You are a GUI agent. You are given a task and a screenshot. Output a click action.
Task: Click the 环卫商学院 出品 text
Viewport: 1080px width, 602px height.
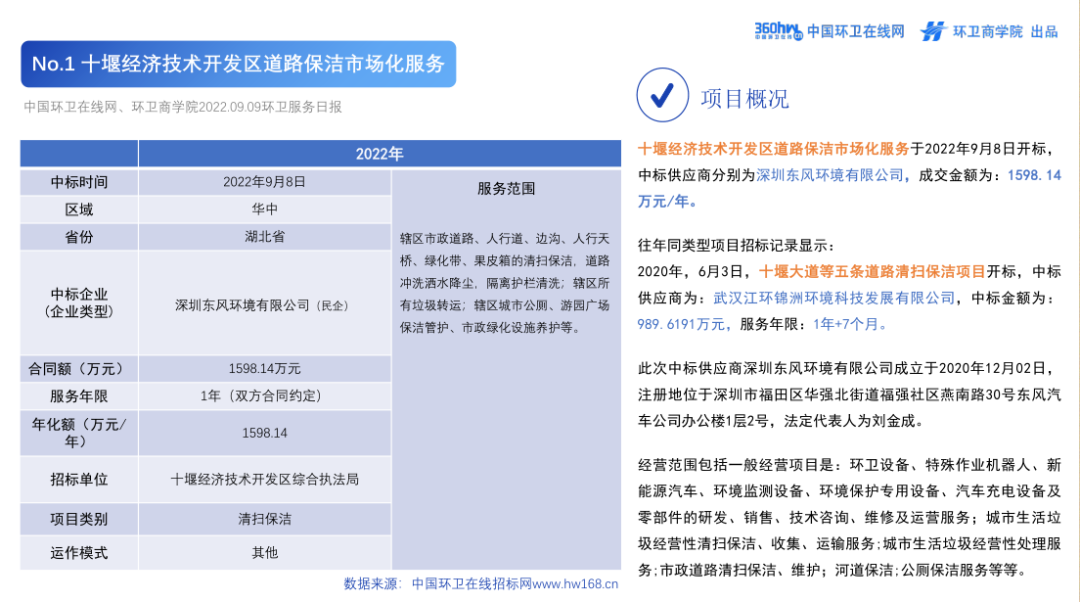click(1005, 32)
